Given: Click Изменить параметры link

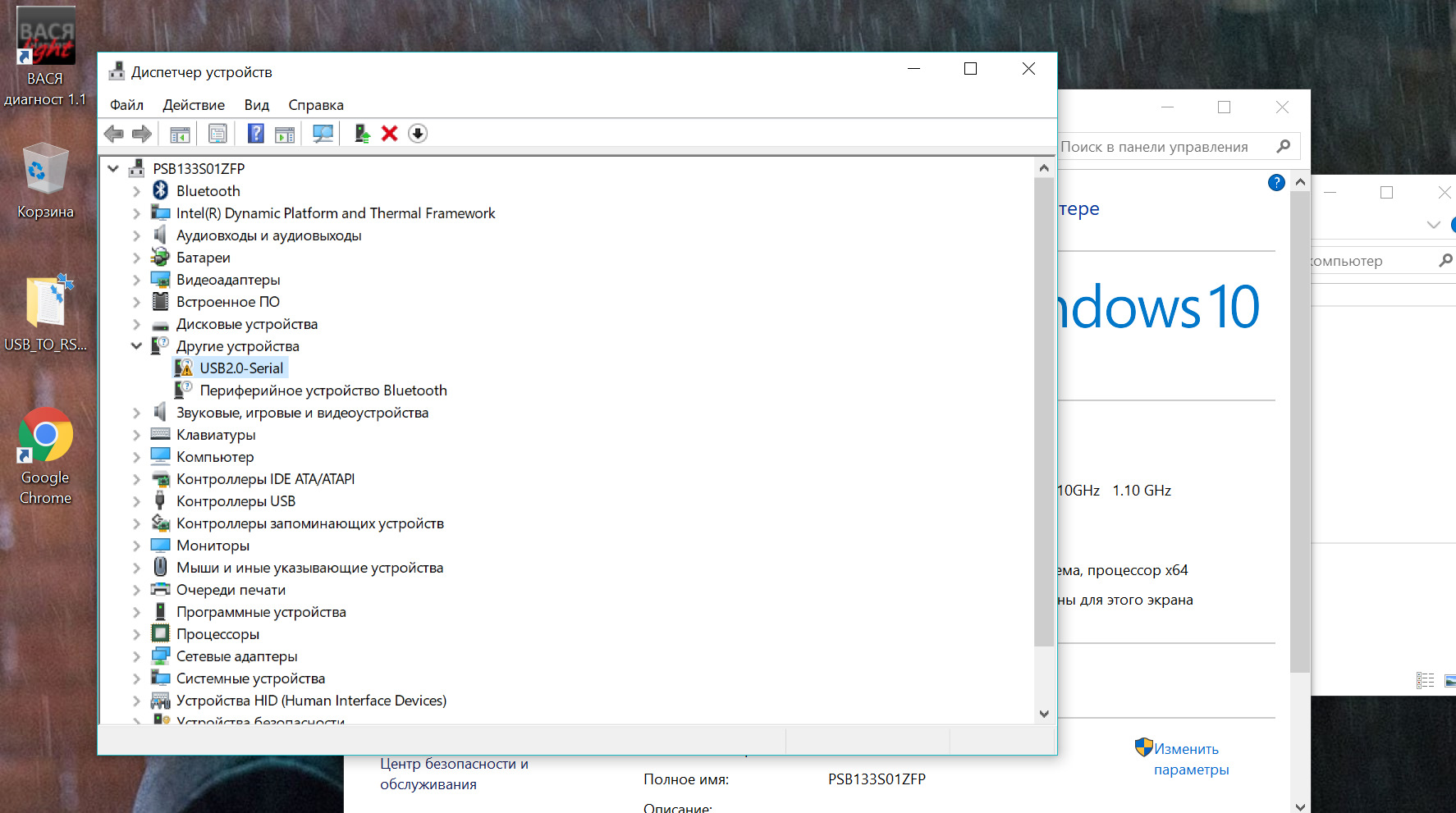Looking at the screenshot, I should pyautogui.click(x=1191, y=759).
